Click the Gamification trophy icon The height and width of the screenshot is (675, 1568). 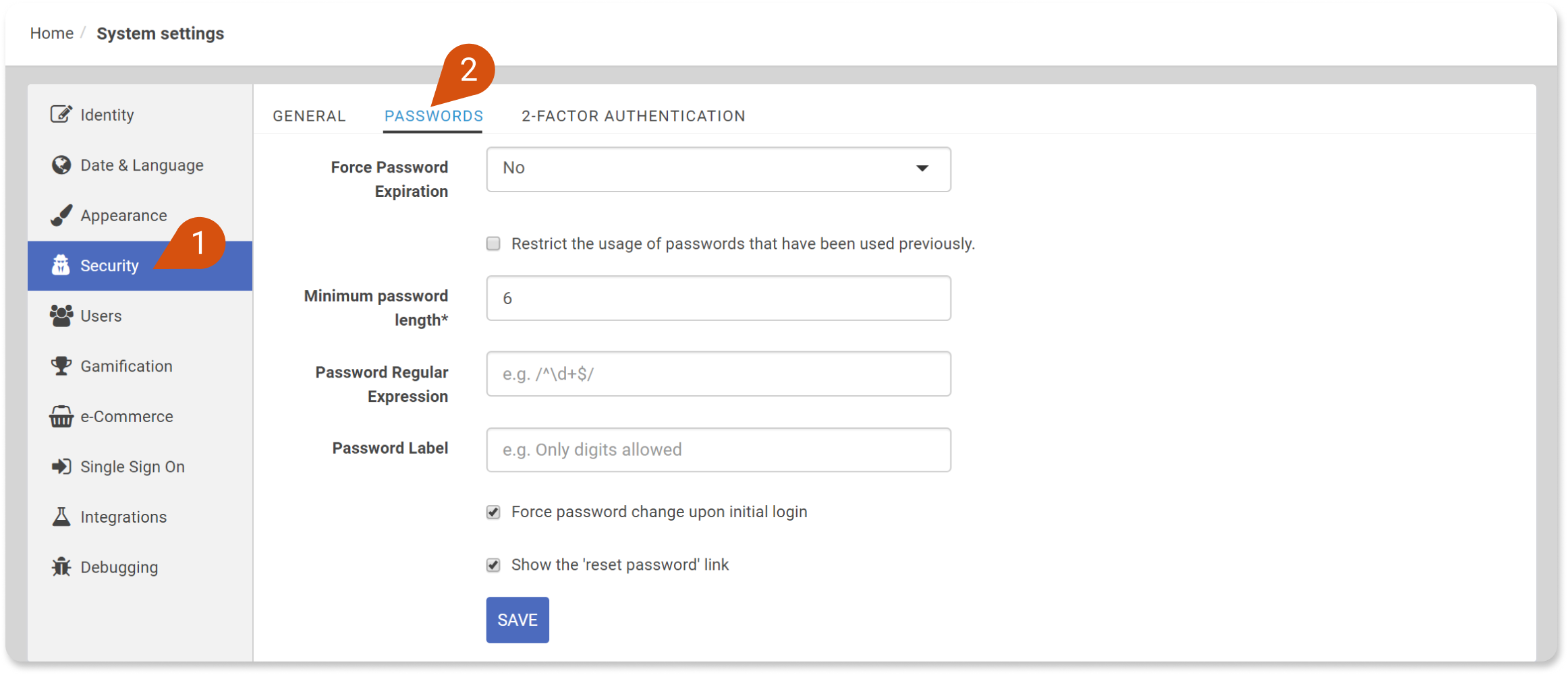(61, 366)
